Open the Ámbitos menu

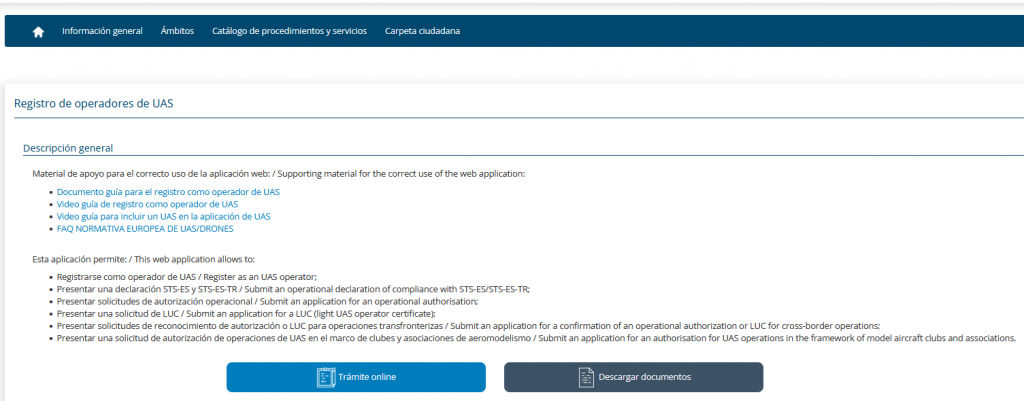click(178, 31)
